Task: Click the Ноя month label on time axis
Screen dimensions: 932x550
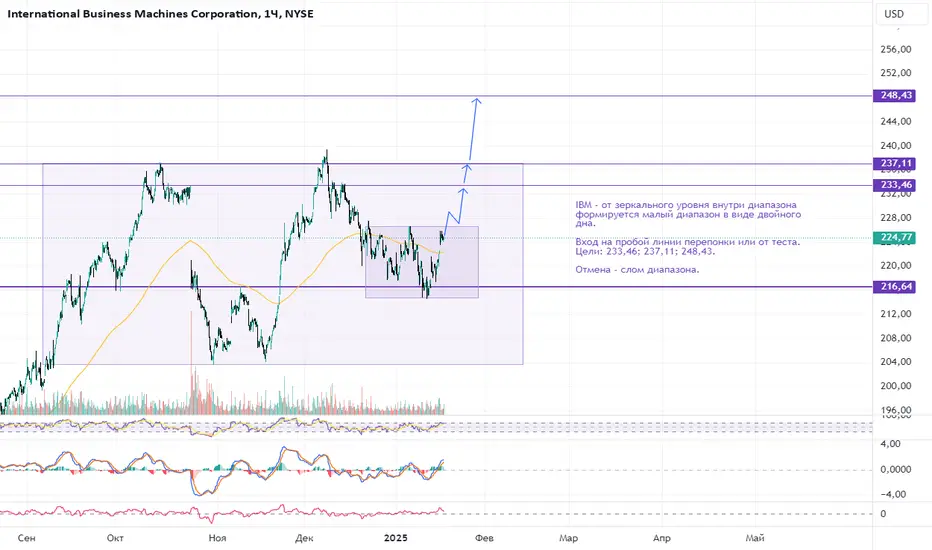Action: [x=218, y=538]
